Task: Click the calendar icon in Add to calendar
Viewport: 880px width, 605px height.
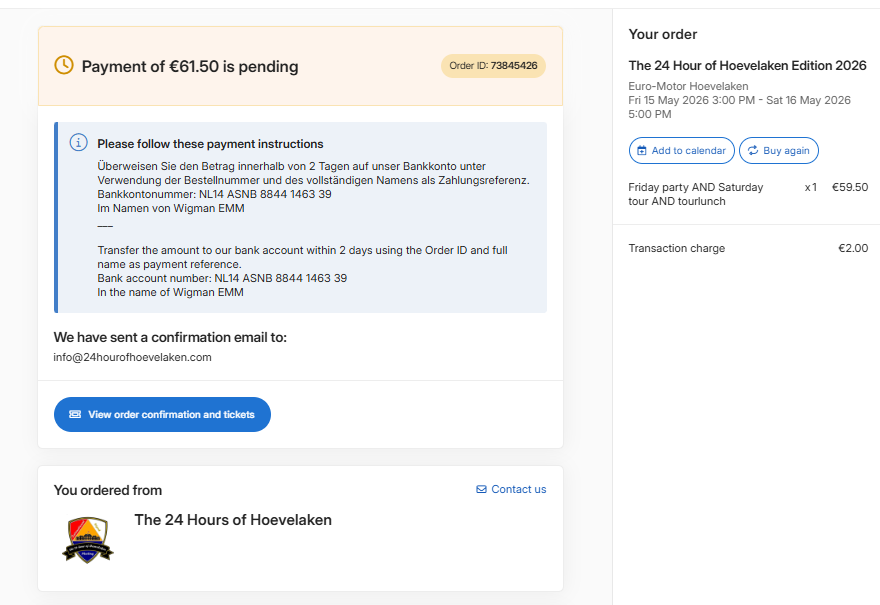Action: (642, 151)
